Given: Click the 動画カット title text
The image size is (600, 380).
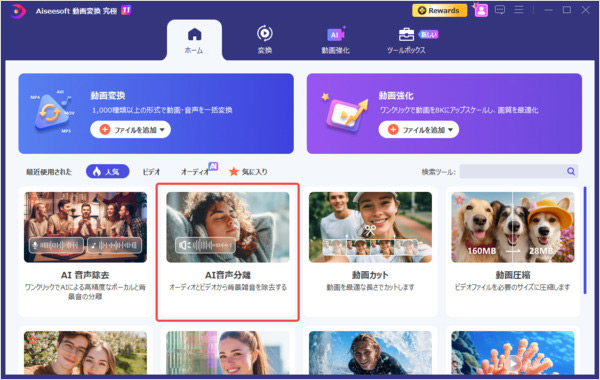Looking at the screenshot, I should click(370, 275).
